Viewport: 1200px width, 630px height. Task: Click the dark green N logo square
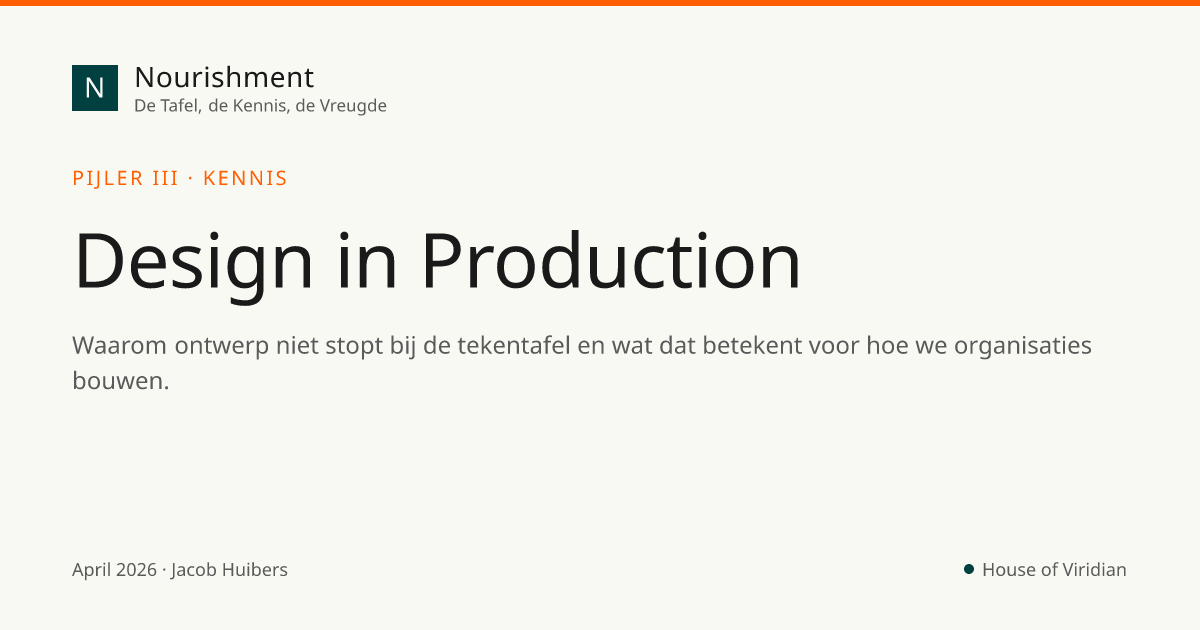[x=95, y=88]
